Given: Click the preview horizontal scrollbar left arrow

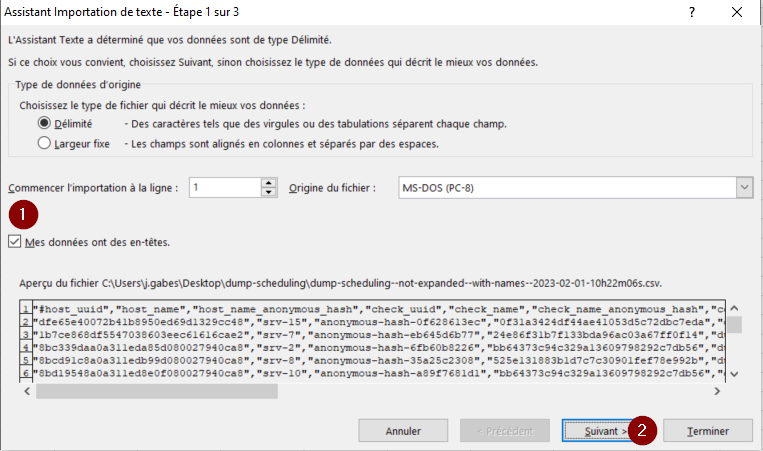Looking at the screenshot, I should (x=27, y=391).
